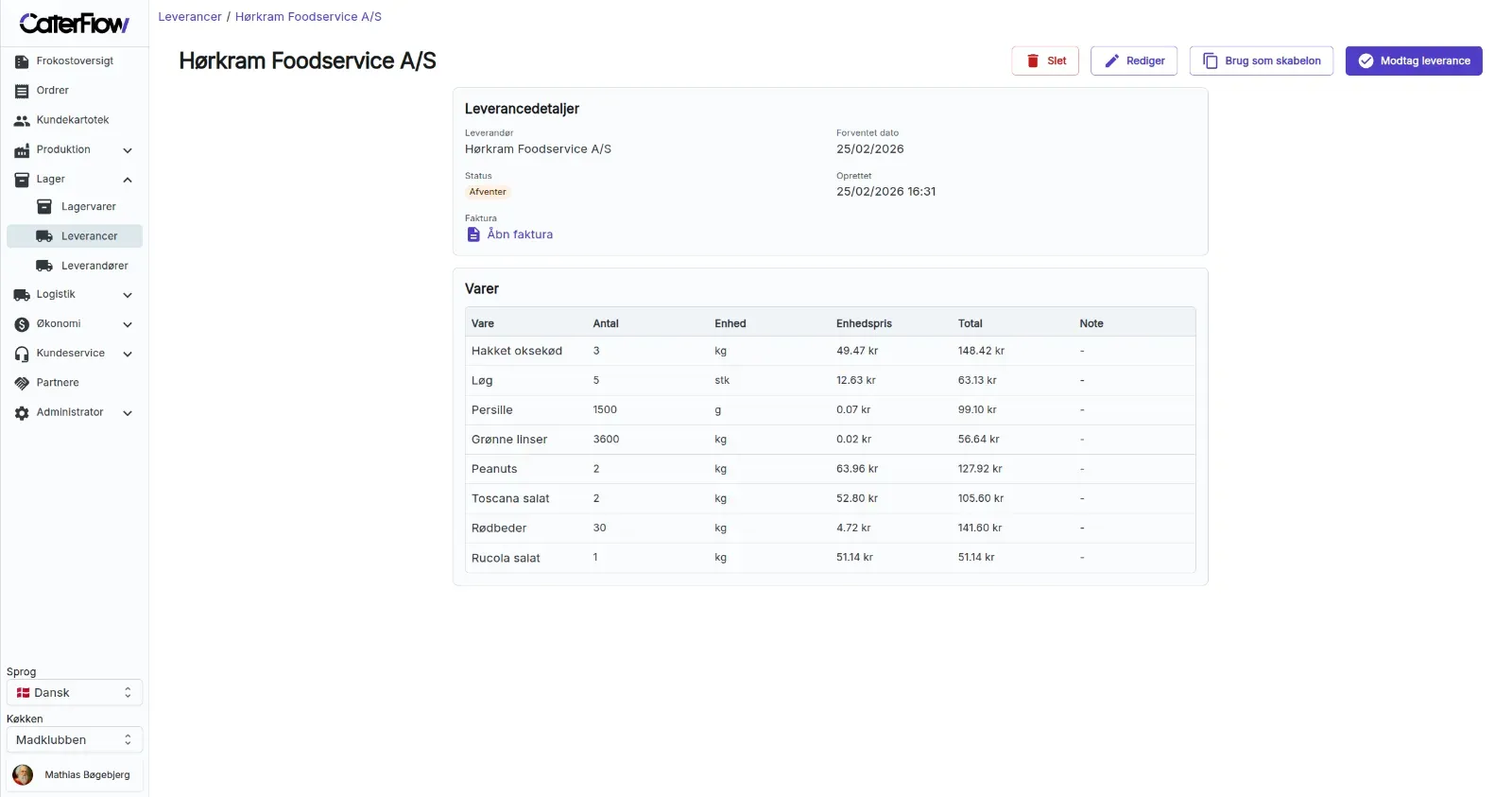
Task: Click the user avatar picture
Action: (x=23, y=775)
